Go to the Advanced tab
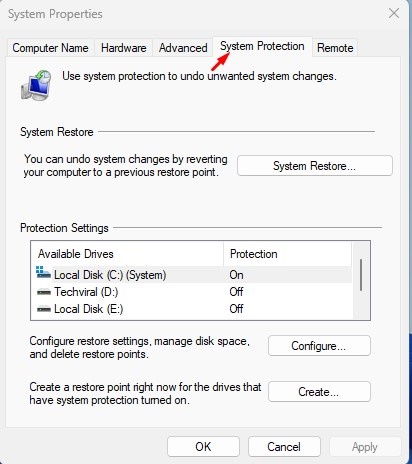The height and width of the screenshot is (464, 412). (183, 48)
